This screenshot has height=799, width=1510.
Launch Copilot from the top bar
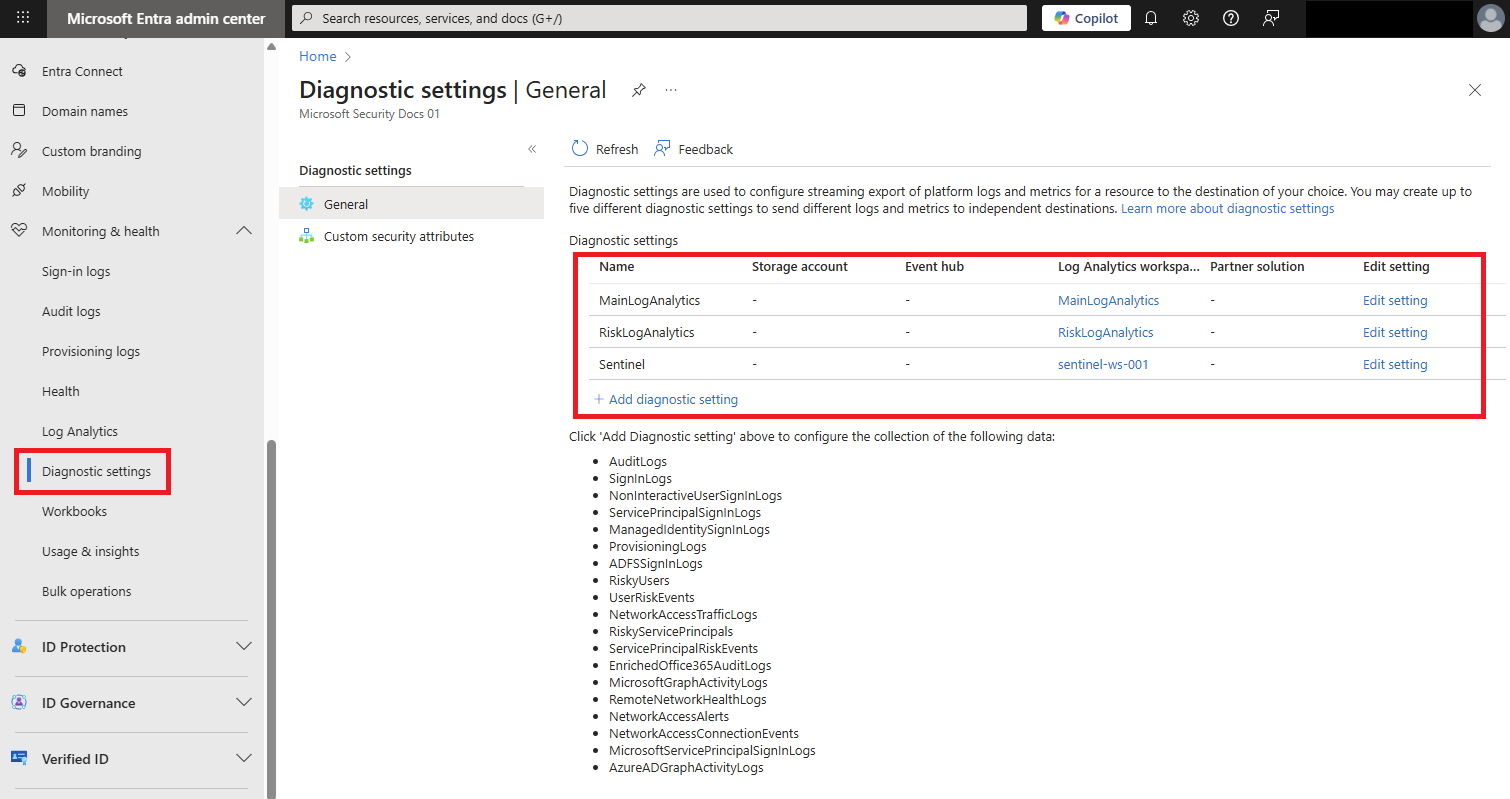tap(1086, 17)
